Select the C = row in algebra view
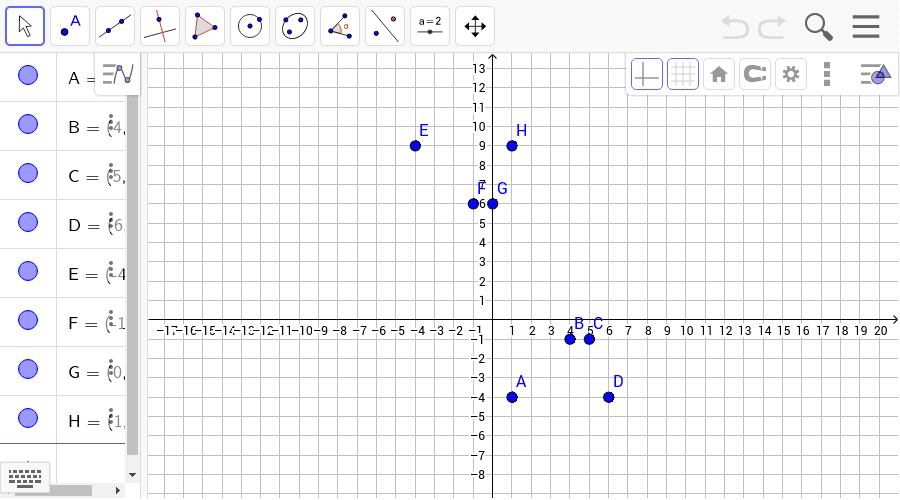 (x=63, y=175)
